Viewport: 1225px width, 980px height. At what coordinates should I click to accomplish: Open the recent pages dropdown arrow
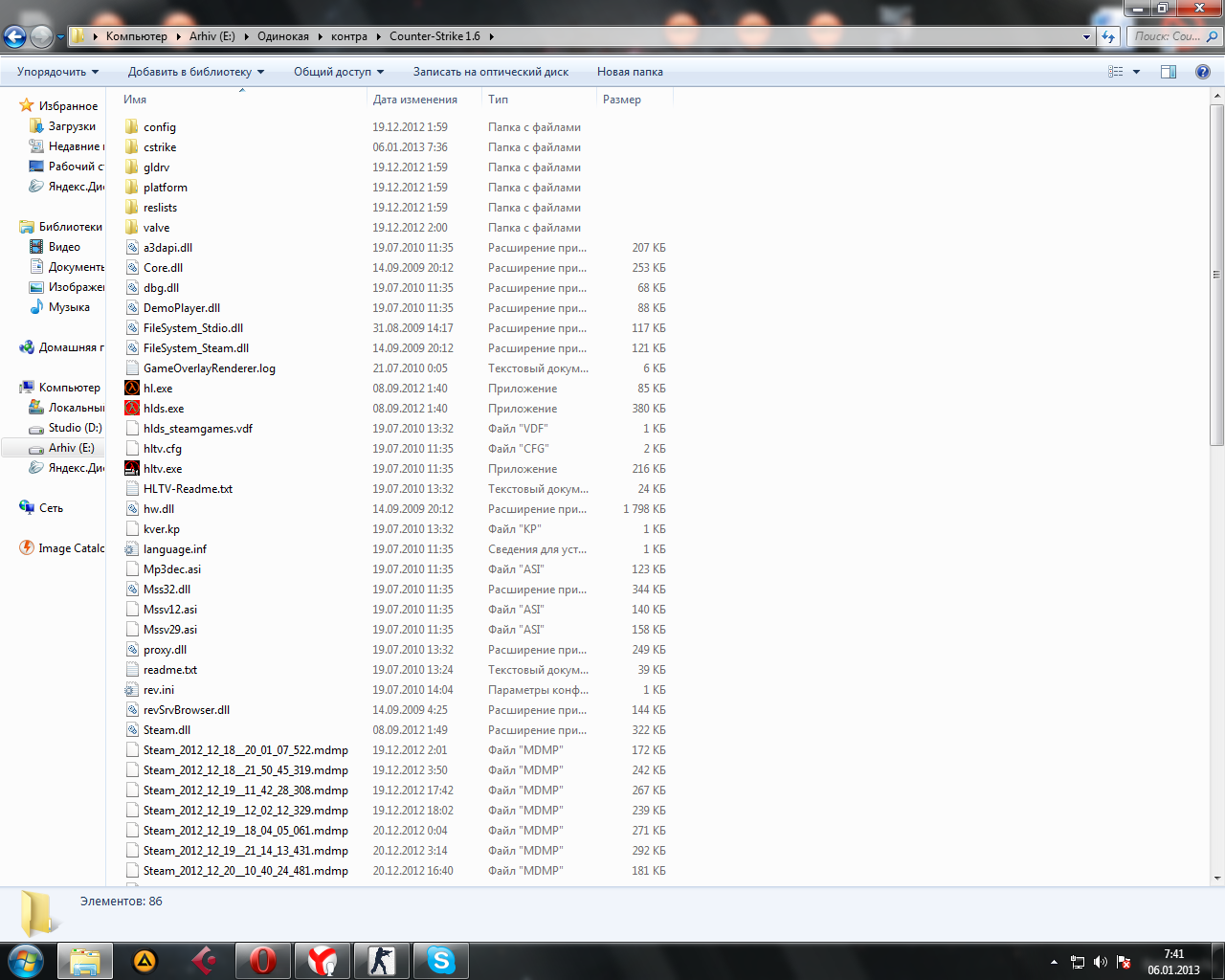click(x=60, y=37)
